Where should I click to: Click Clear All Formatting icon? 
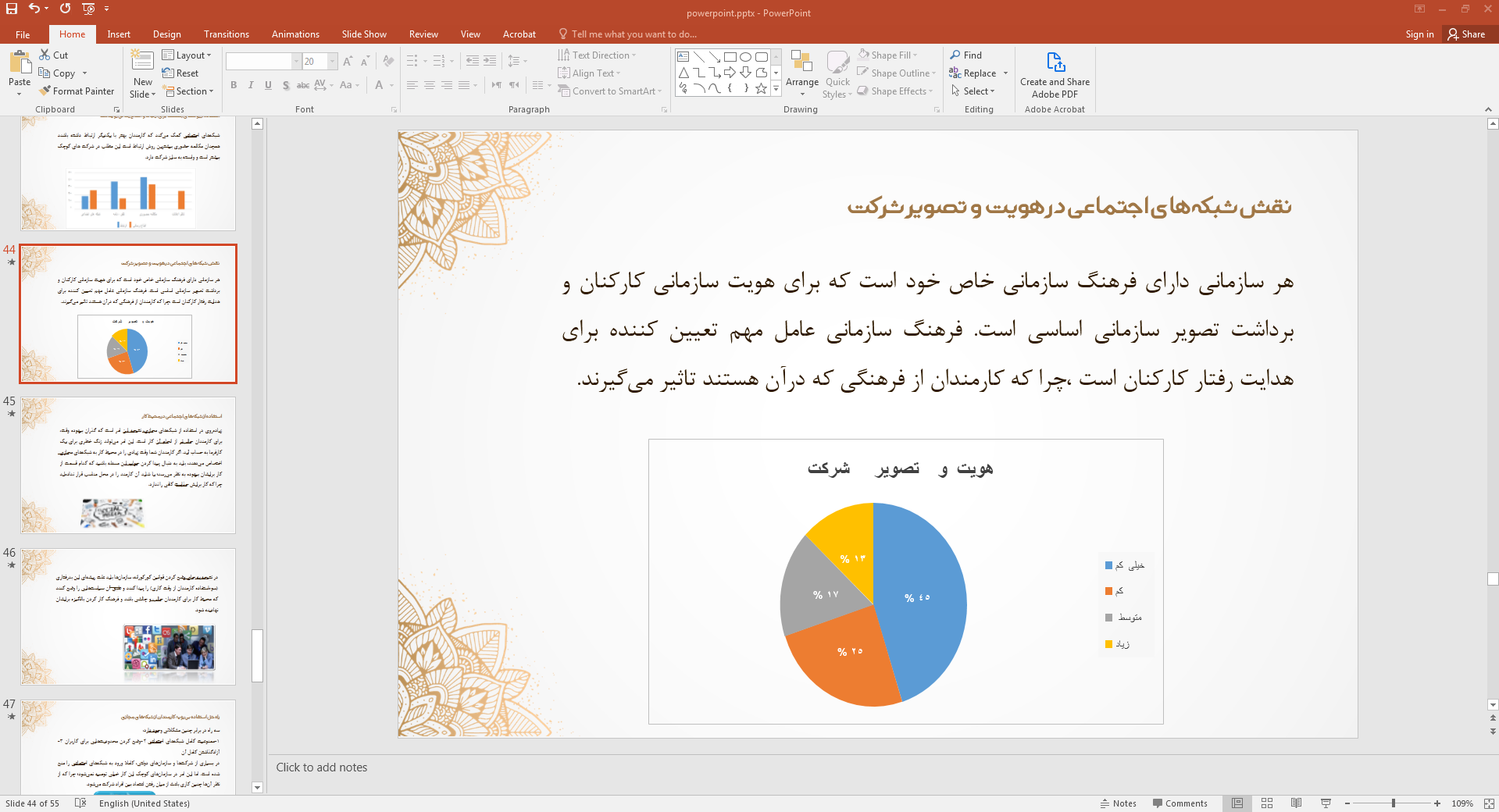pyautogui.click(x=388, y=62)
